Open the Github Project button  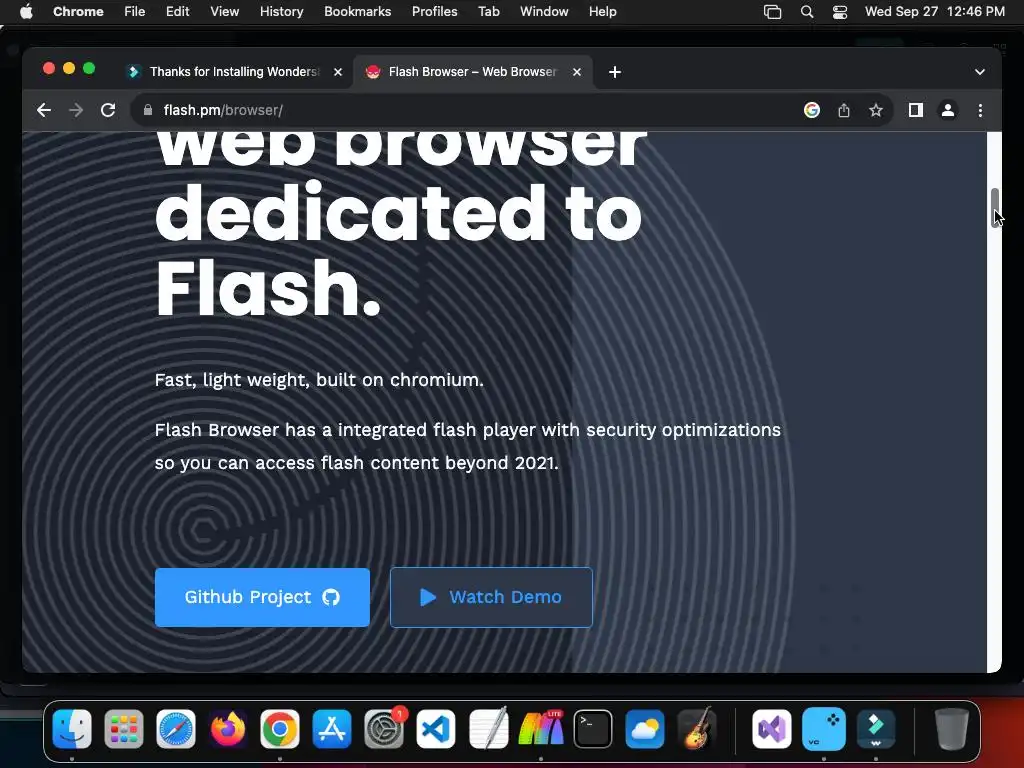coord(262,597)
